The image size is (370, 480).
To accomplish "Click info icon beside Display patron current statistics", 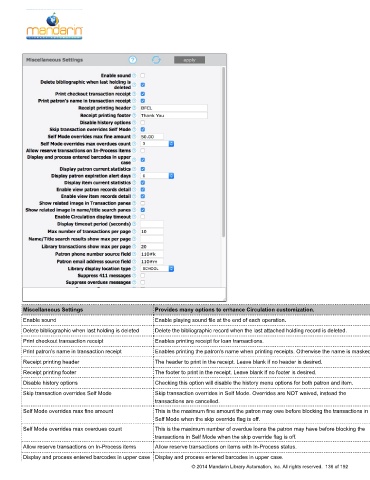I will pos(134,169).
